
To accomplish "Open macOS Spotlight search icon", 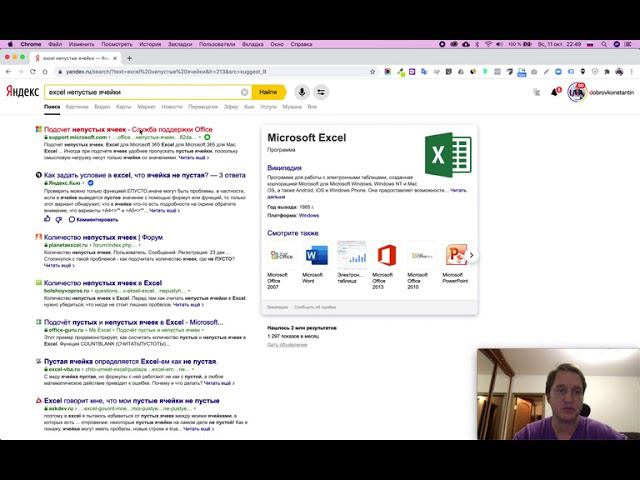I will coord(604,44).
